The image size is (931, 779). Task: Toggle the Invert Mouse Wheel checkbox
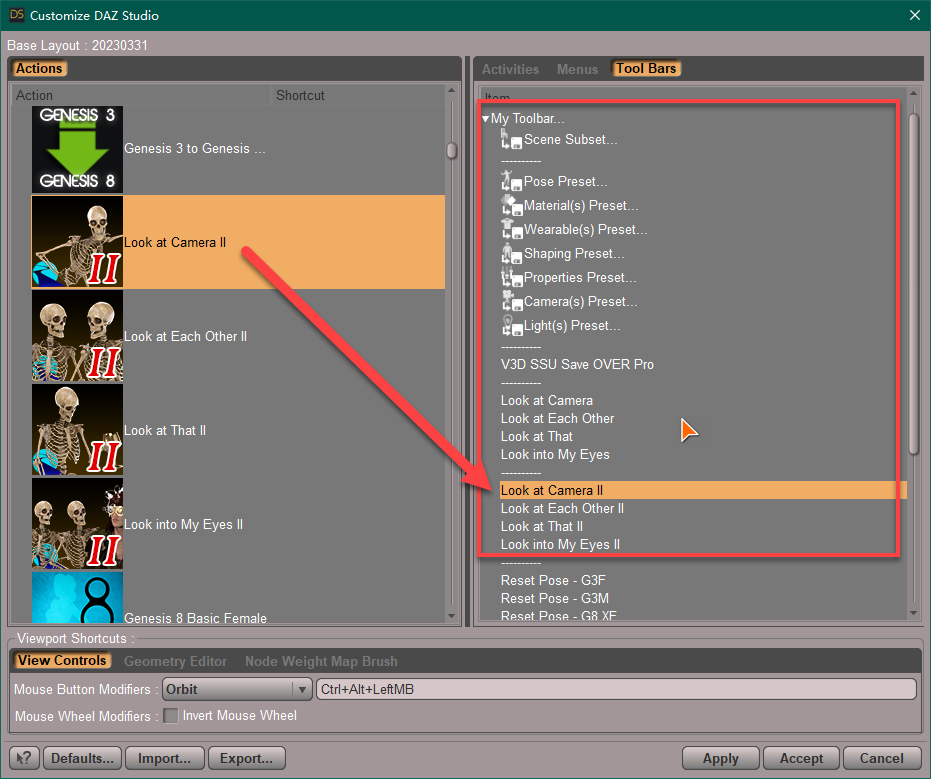[x=170, y=715]
